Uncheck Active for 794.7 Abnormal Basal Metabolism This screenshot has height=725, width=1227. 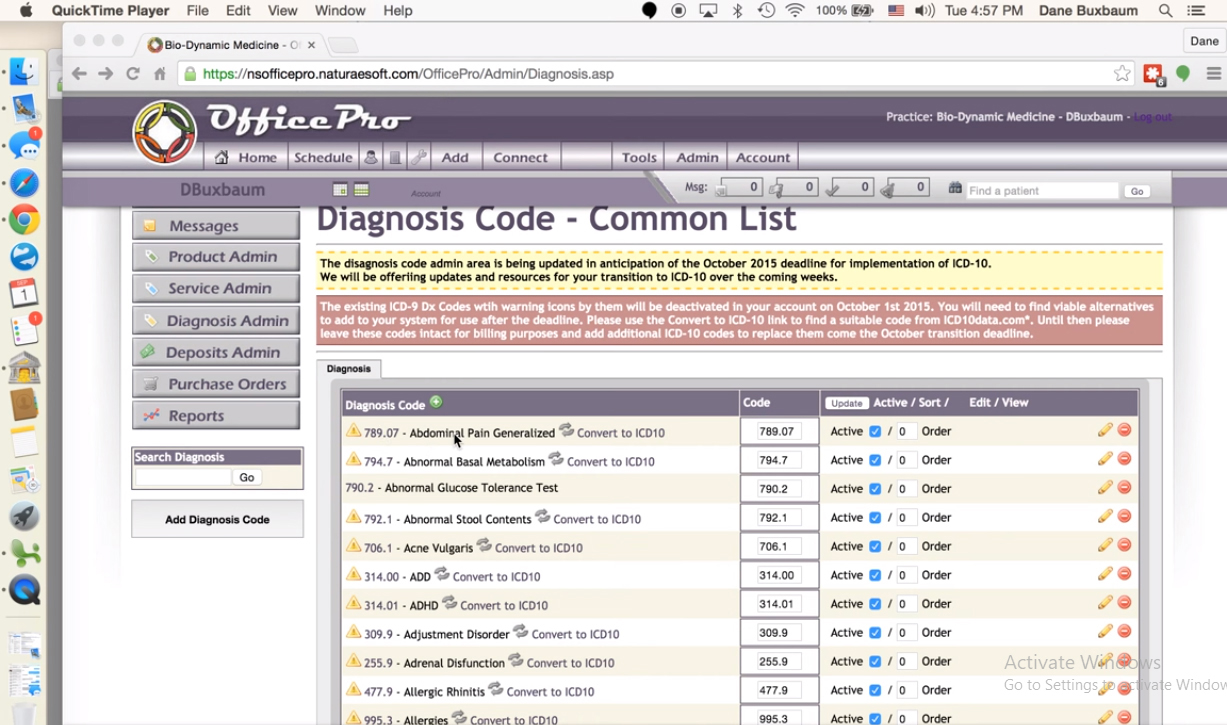click(x=875, y=460)
